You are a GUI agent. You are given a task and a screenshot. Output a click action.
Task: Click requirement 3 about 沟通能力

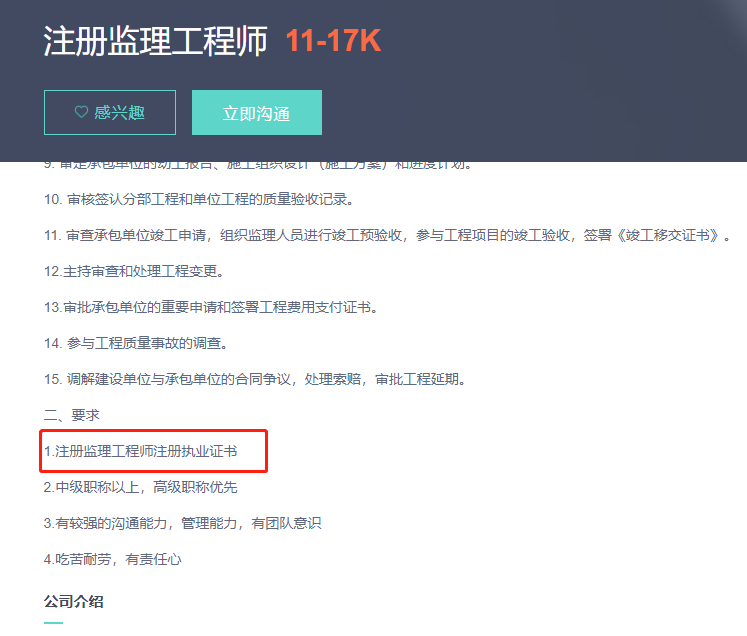coord(182,523)
